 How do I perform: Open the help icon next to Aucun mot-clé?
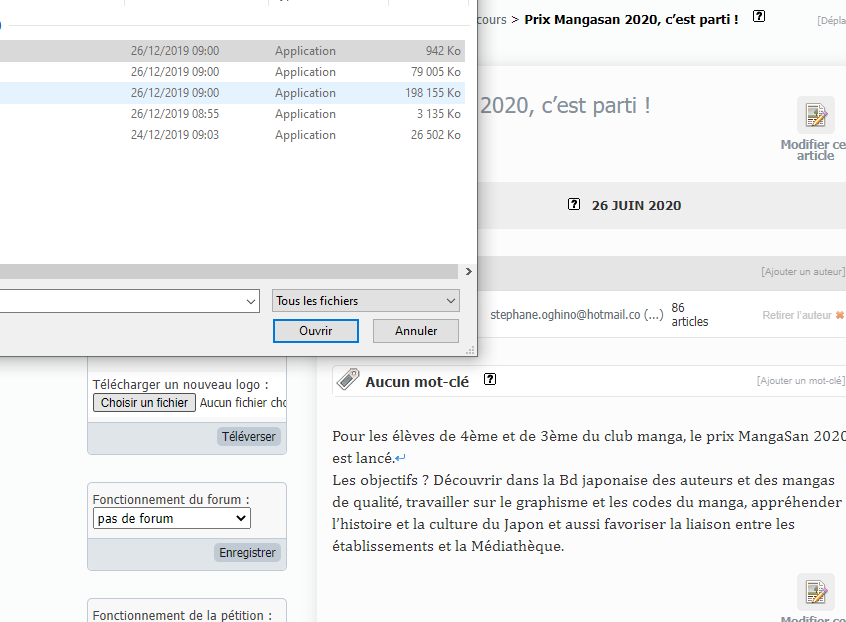(490, 379)
